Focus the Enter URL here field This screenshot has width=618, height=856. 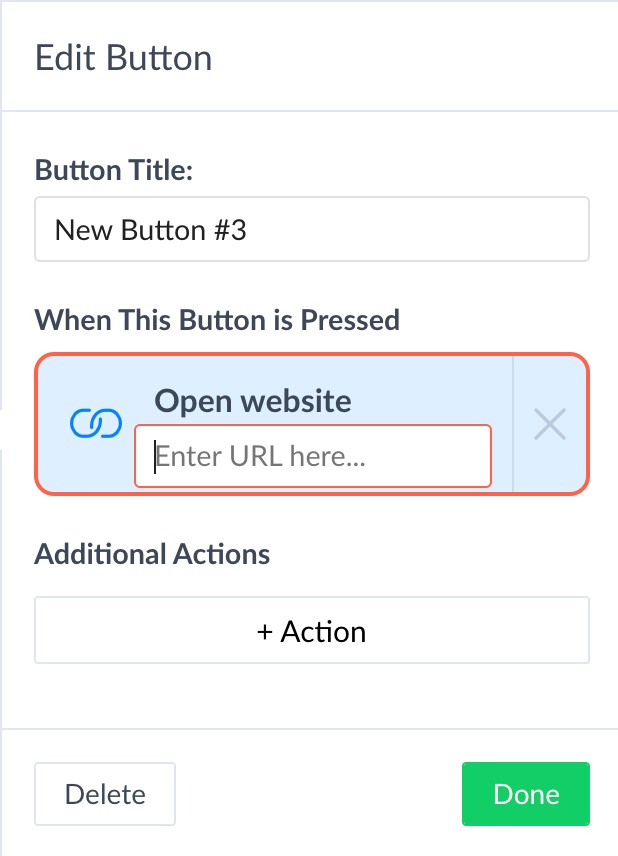(x=313, y=456)
